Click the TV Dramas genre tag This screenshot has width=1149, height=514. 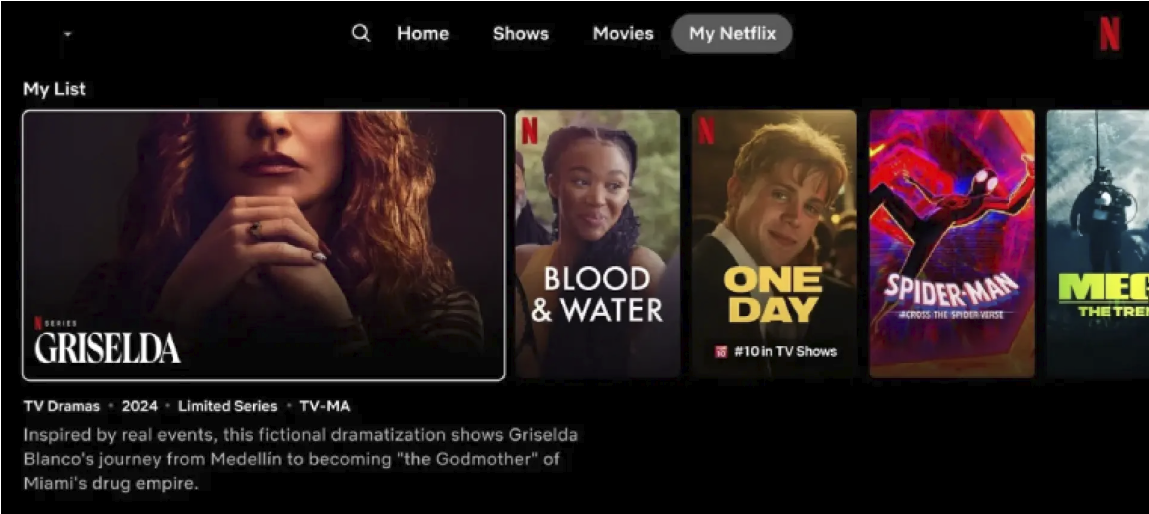click(62, 406)
